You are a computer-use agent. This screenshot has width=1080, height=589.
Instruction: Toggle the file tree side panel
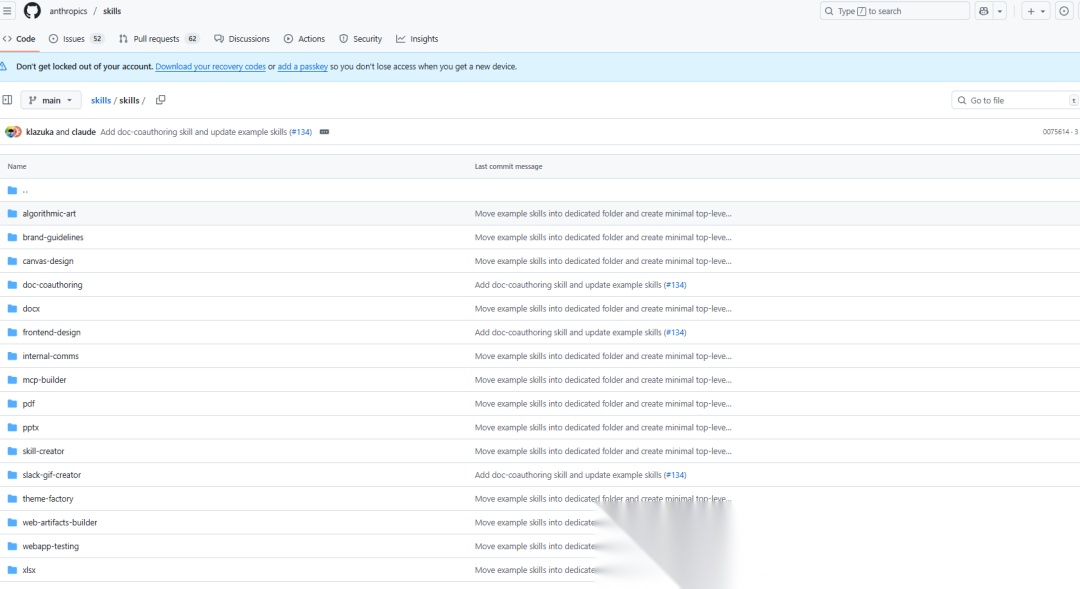7,100
